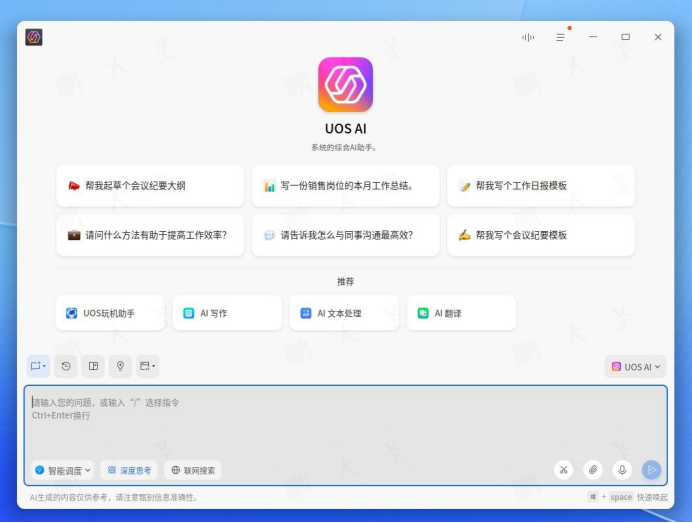Viewport: 692px width, 523px height.
Task: Toggle 联网搜索 web search
Action: (193, 470)
